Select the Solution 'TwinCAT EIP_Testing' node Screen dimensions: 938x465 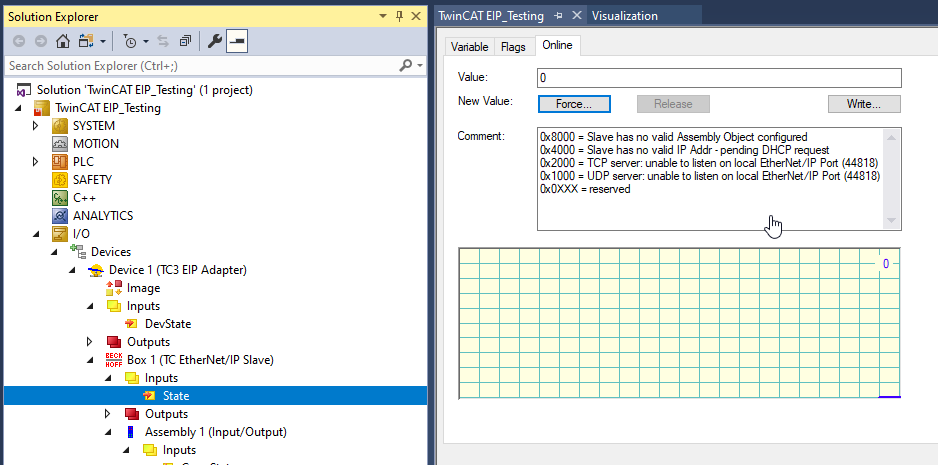pos(145,90)
